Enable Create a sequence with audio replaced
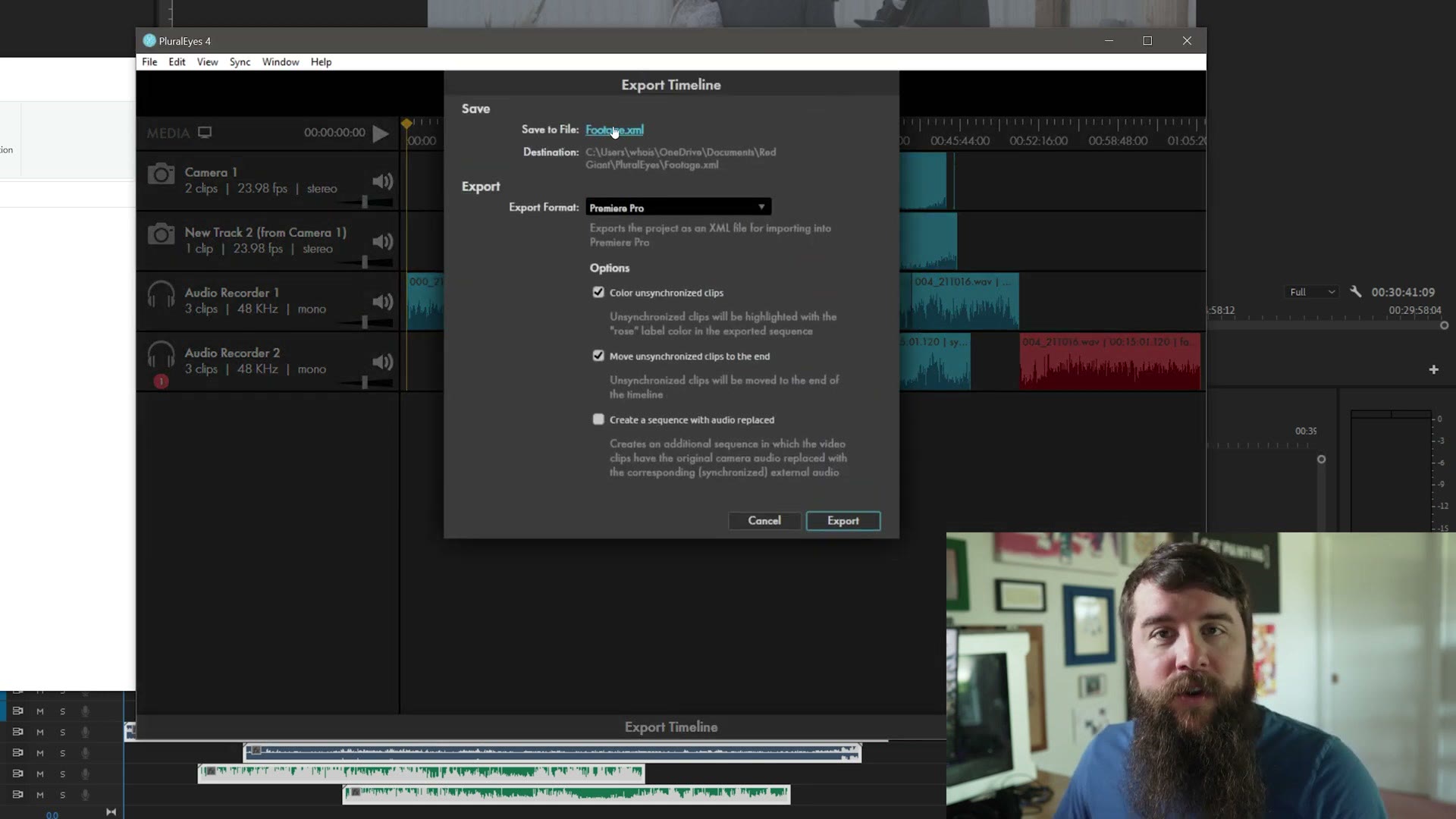 pos(598,419)
